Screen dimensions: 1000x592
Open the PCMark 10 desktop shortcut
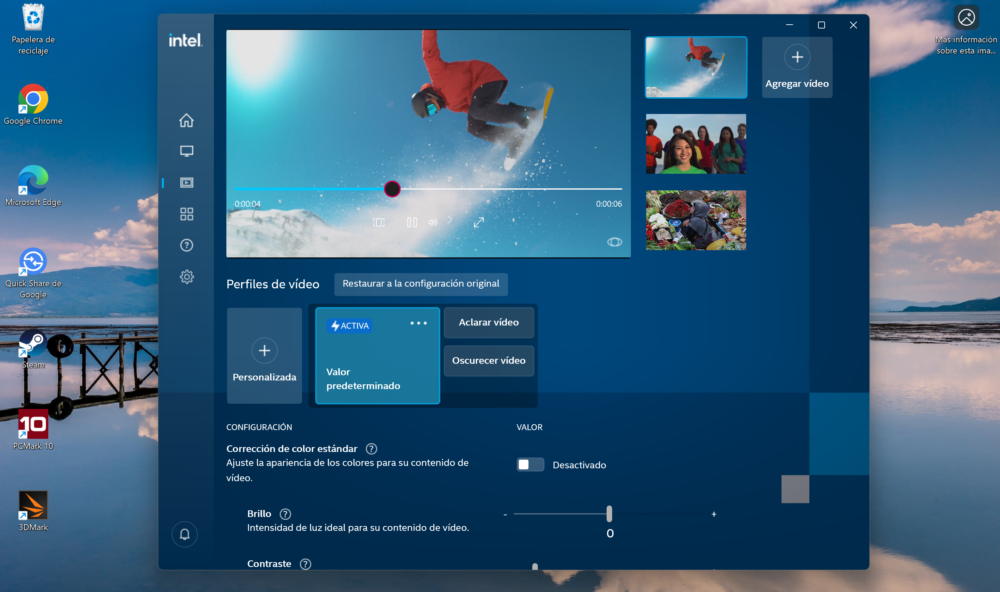click(x=33, y=430)
